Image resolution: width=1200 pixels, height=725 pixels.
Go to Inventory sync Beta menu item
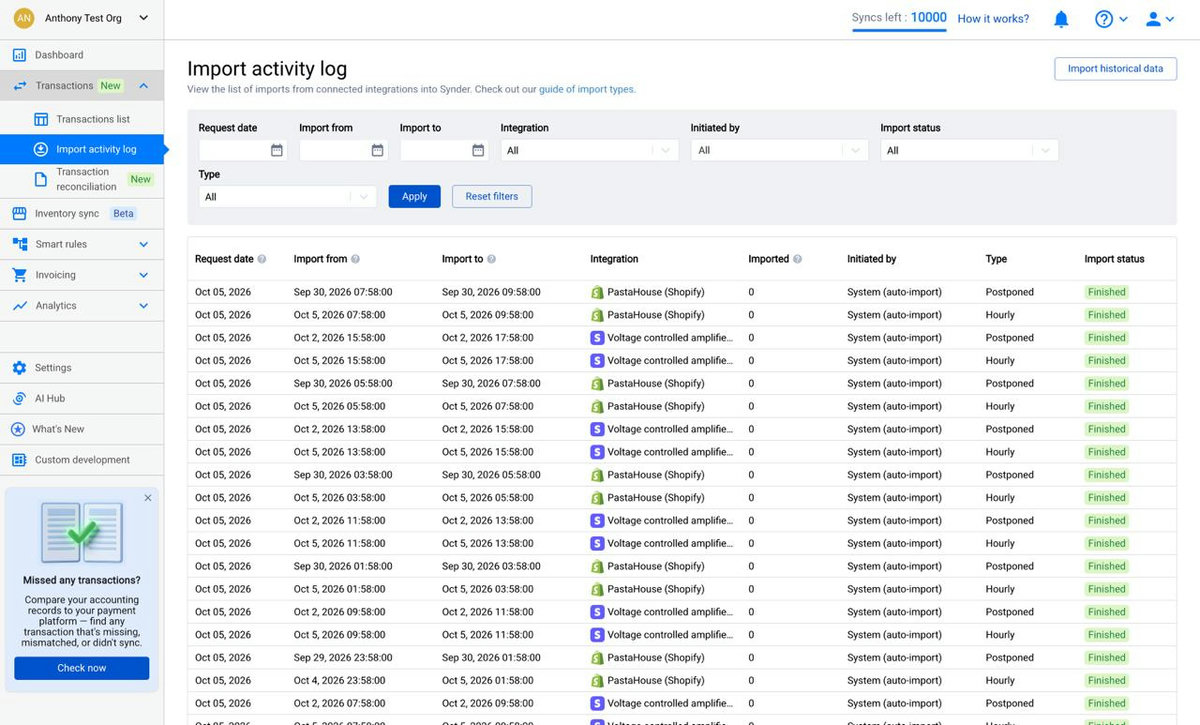[x=82, y=213]
